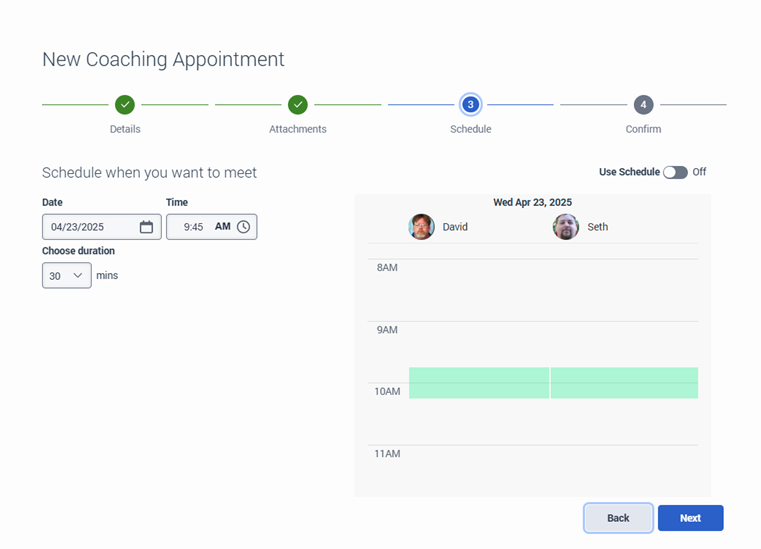This screenshot has width=761, height=549.
Task: Click the Details step label
Action: pos(125,129)
